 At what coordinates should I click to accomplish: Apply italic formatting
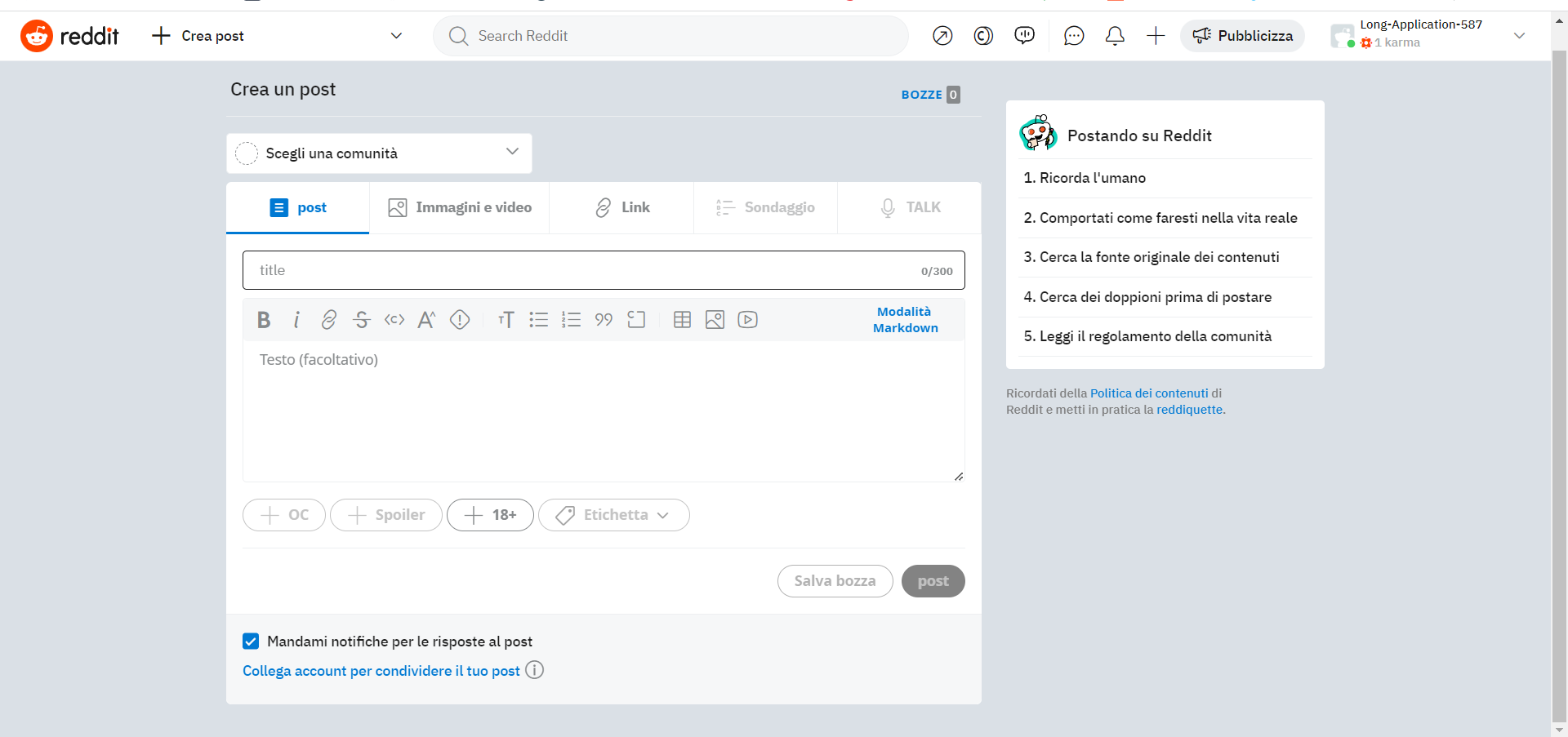296,319
